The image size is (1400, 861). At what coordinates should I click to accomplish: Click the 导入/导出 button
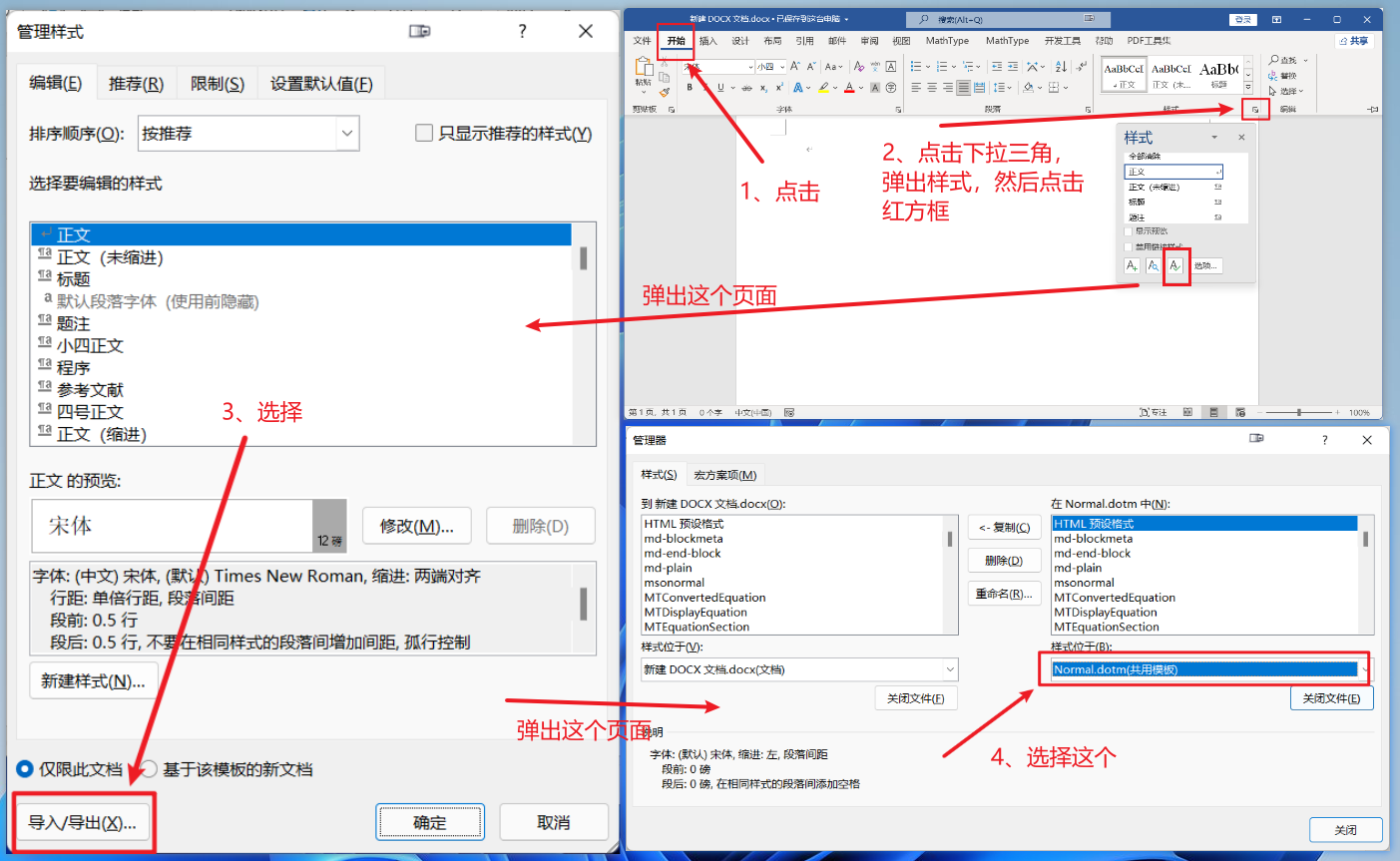pos(84,821)
